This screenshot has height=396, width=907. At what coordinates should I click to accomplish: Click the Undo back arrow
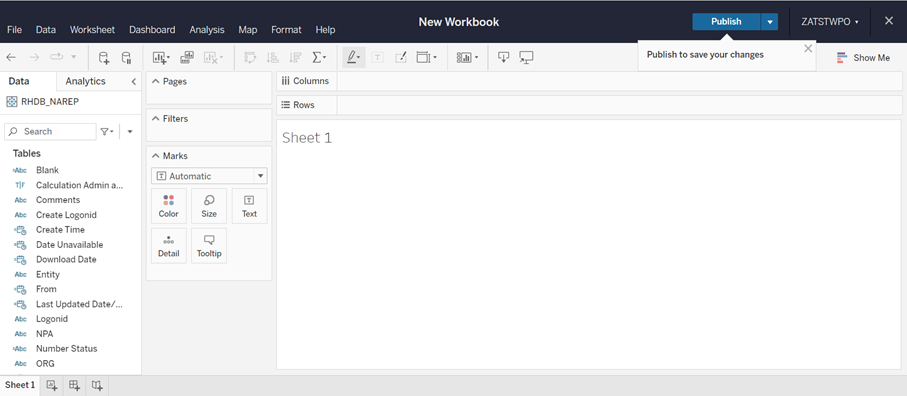(11, 57)
